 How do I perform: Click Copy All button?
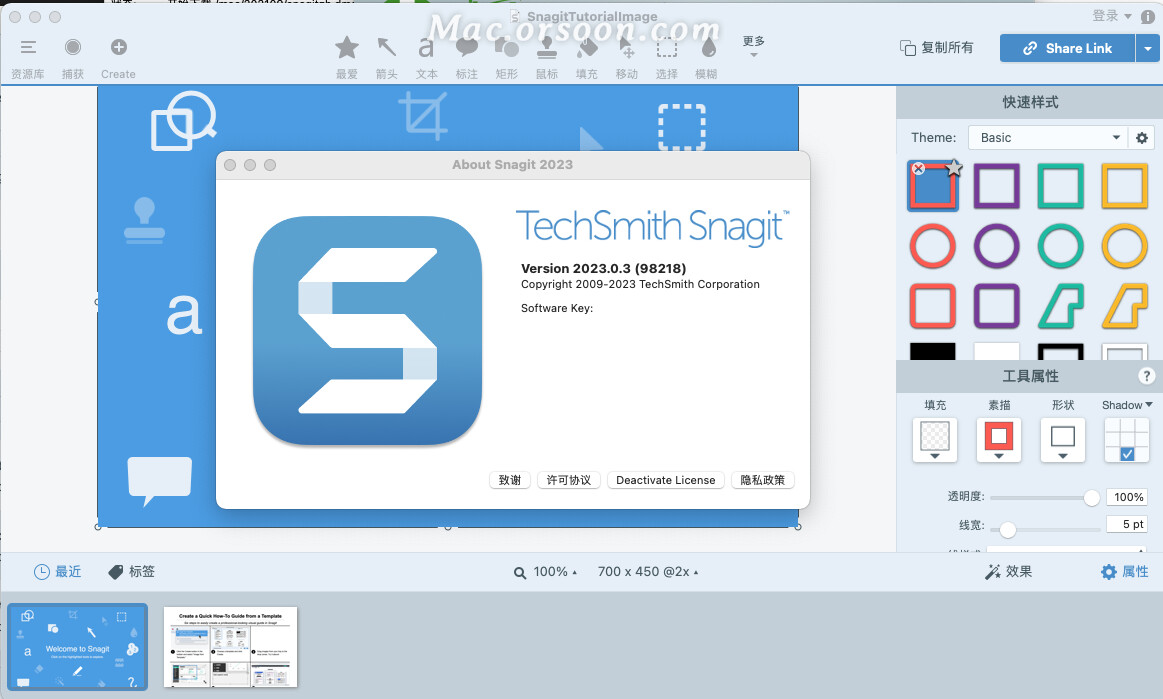tap(936, 47)
